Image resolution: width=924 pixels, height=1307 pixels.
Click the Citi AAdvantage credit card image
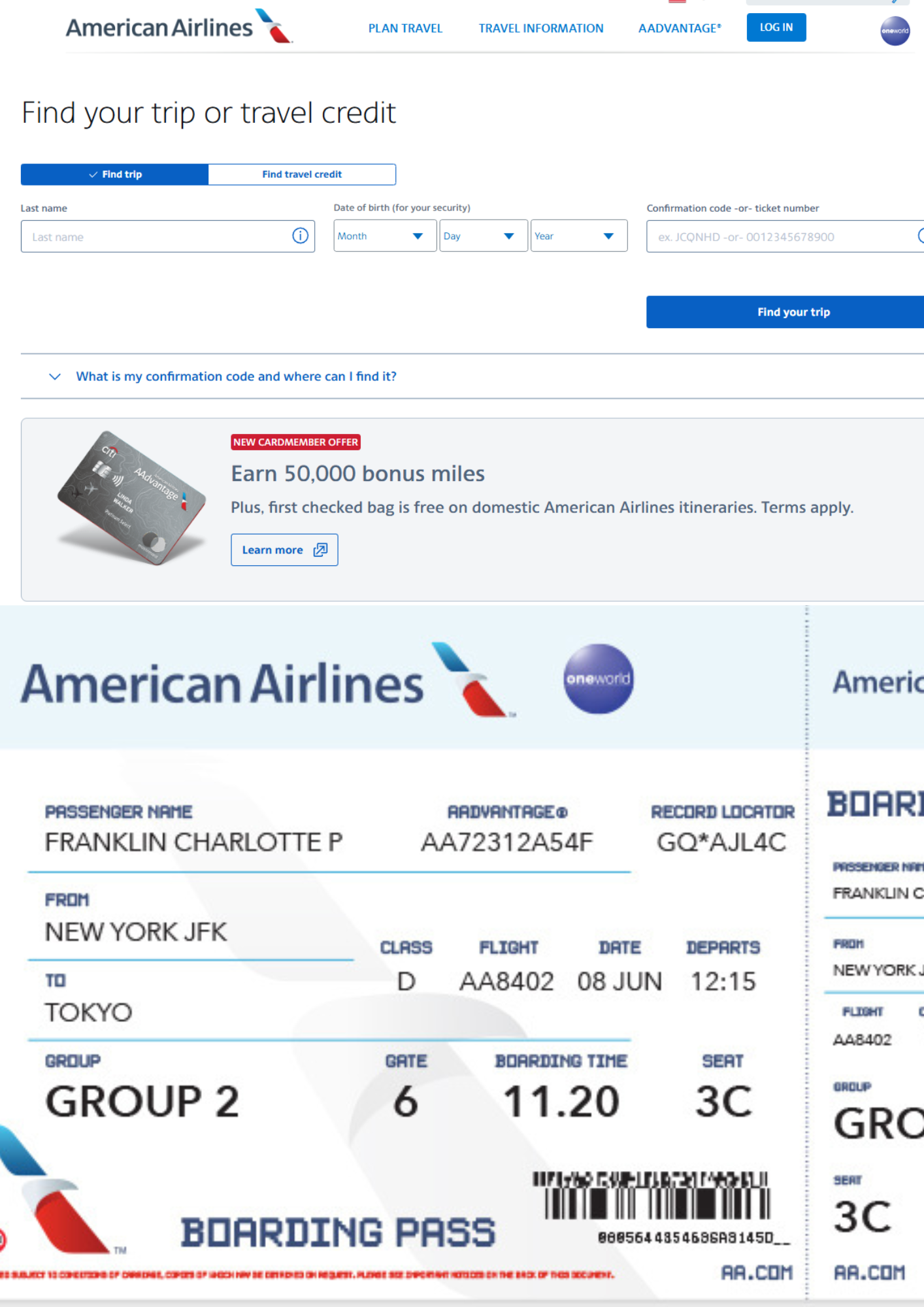click(x=131, y=498)
